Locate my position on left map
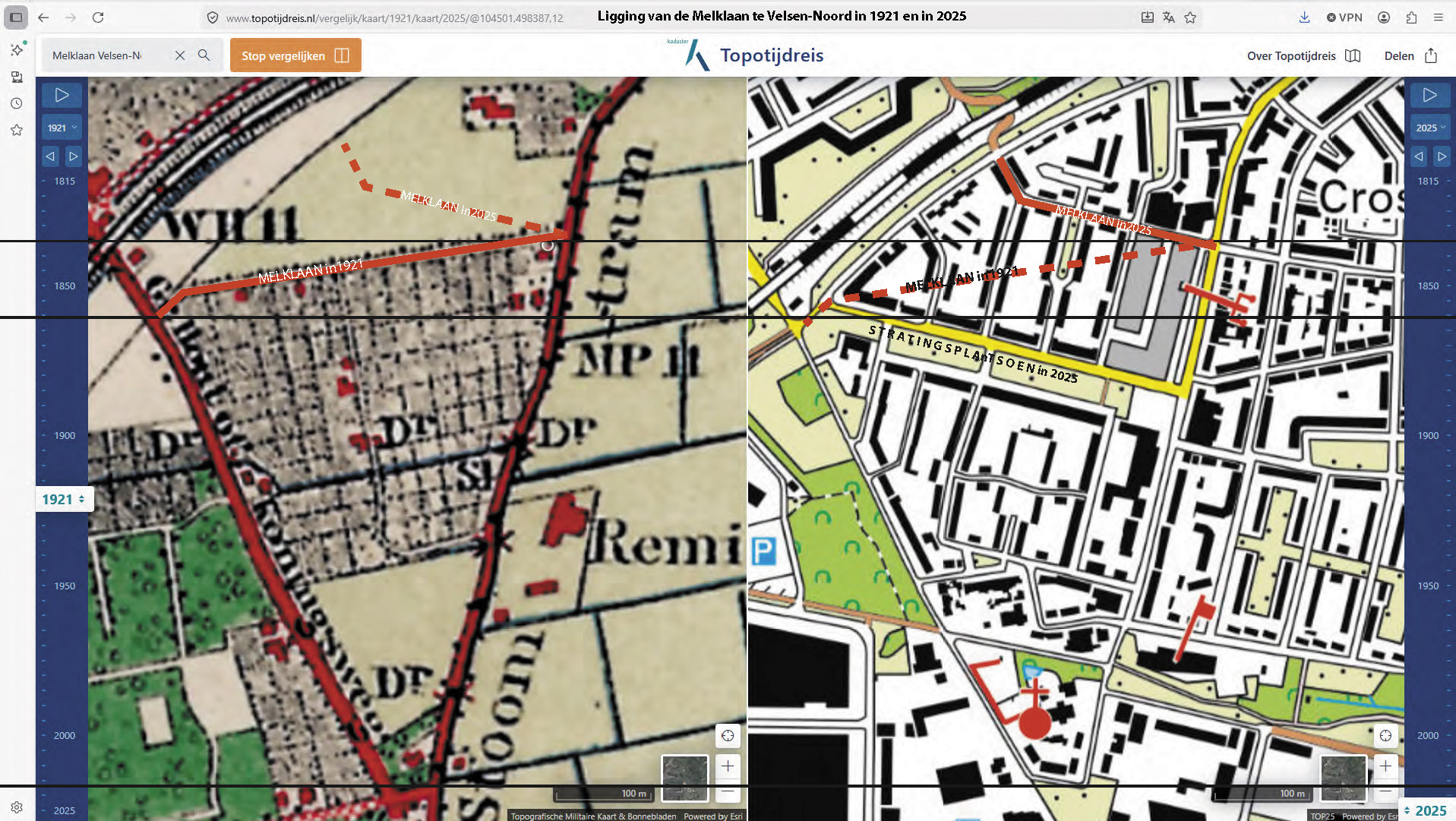1456x821 pixels. pyautogui.click(x=727, y=735)
